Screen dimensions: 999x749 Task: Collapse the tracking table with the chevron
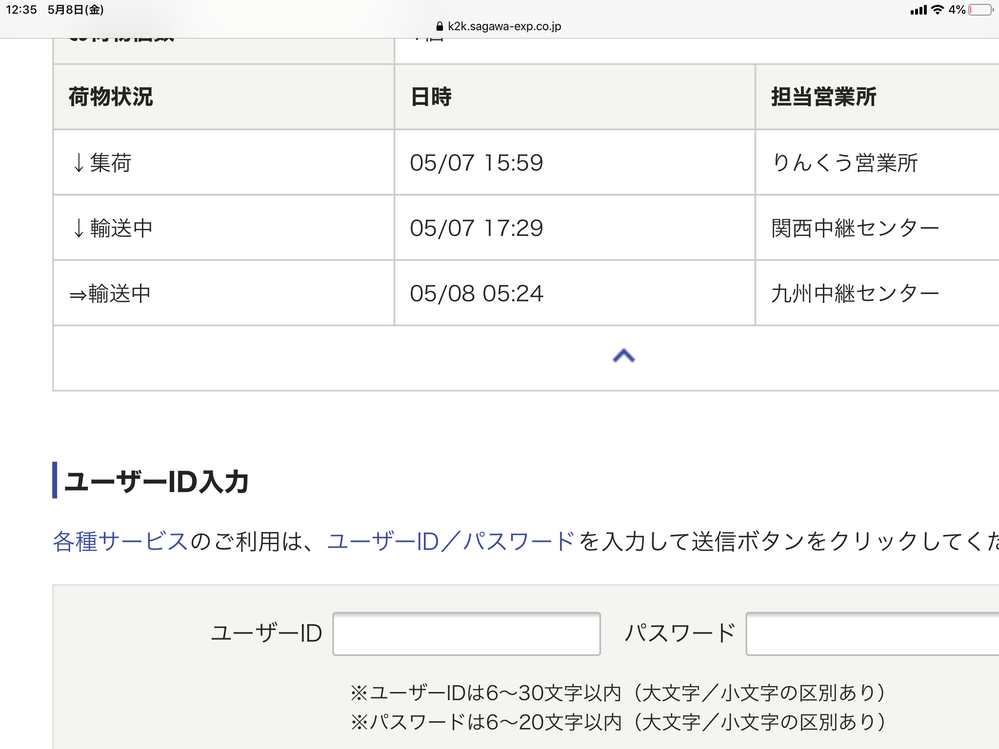624,356
